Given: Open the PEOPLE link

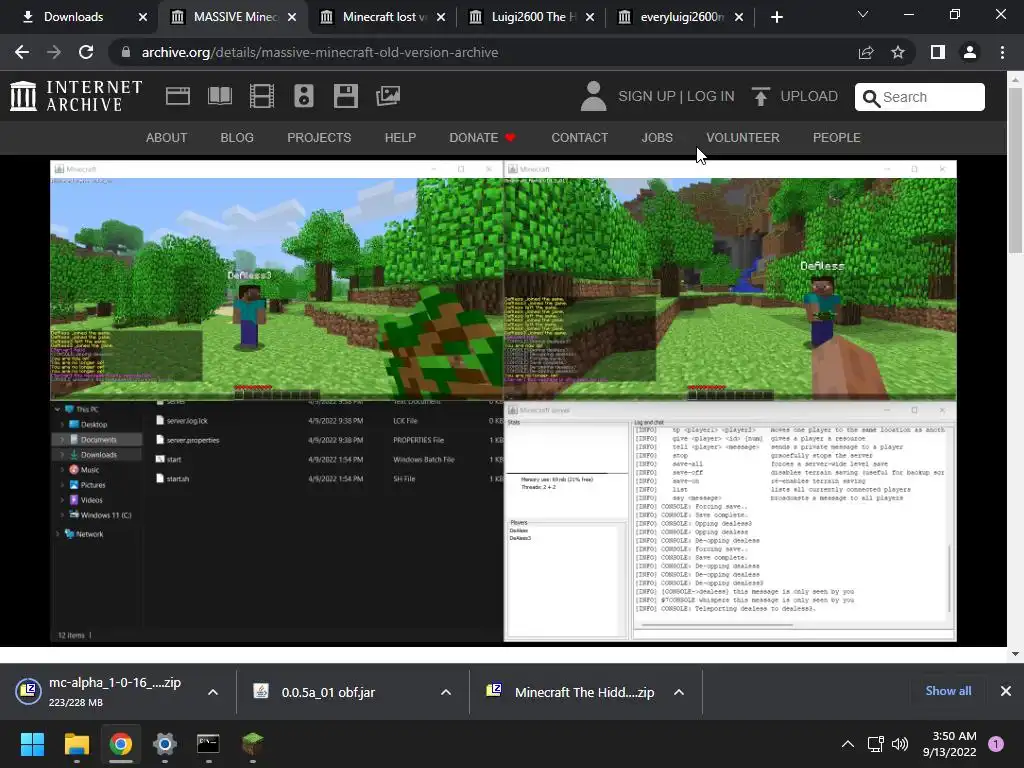Looking at the screenshot, I should [x=837, y=138].
